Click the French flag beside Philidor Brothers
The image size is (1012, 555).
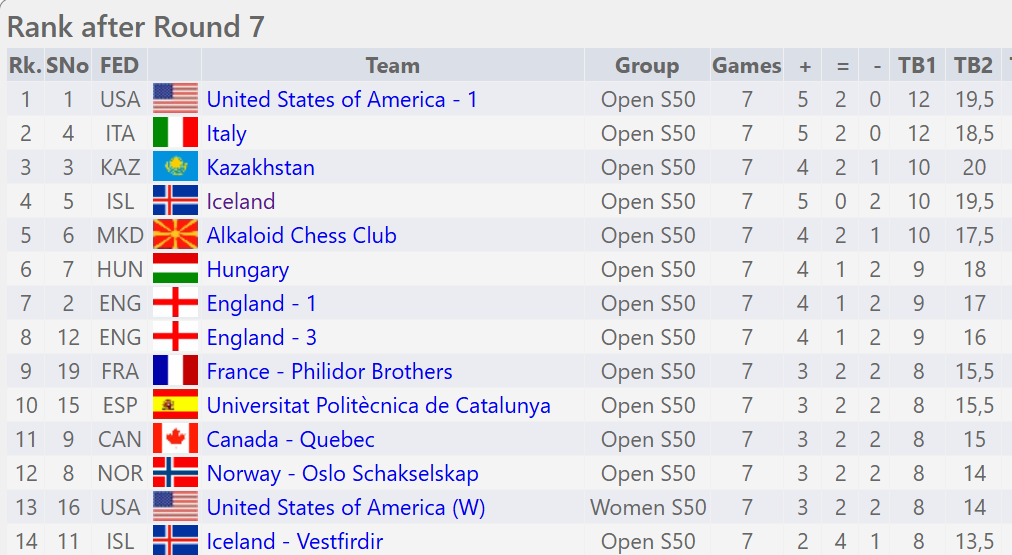(175, 371)
